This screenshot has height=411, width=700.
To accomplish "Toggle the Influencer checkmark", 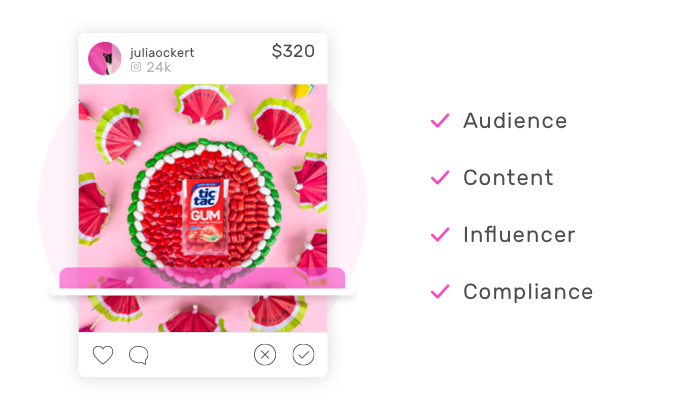I will point(440,235).
